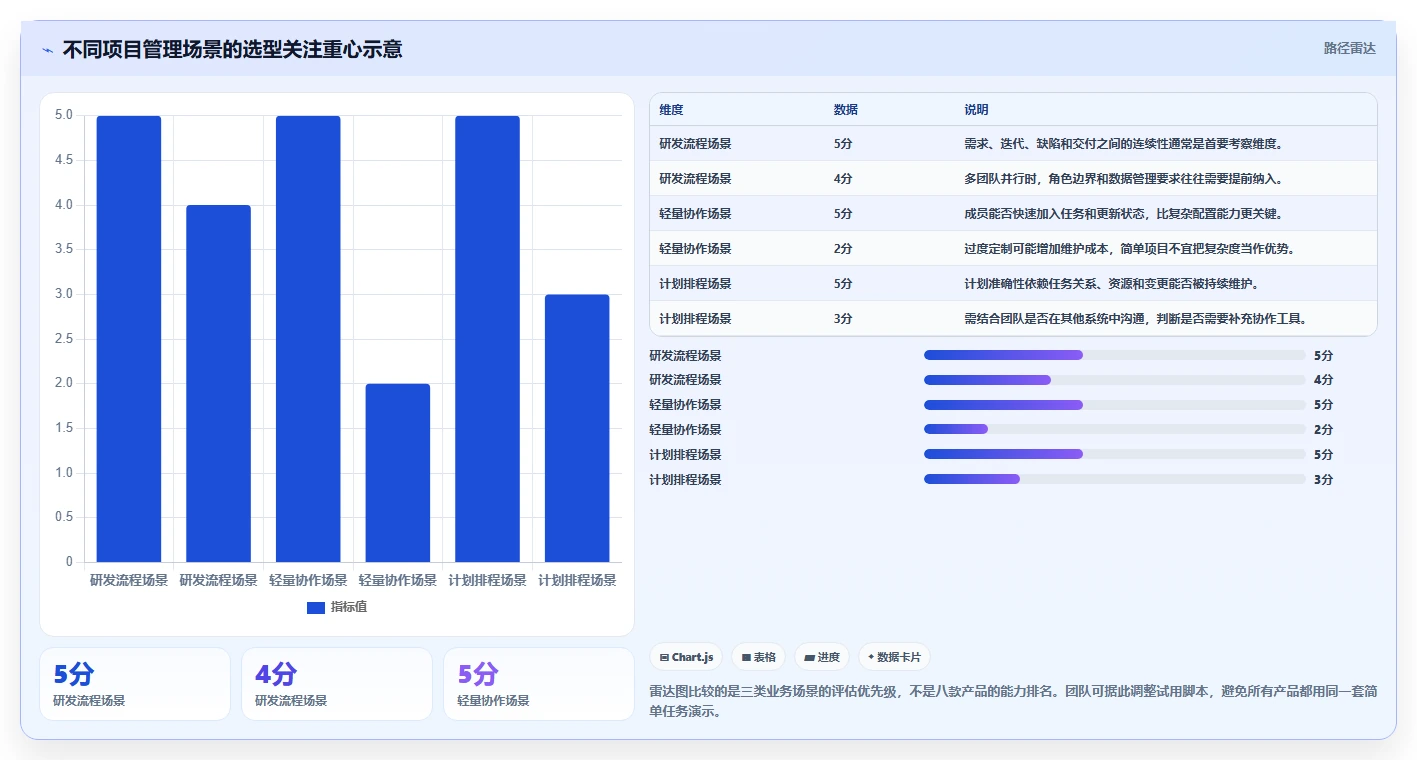Click the first 研发流程场景 chart bar valued 5
Screen dimensions: 1417x760
click(129, 339)
